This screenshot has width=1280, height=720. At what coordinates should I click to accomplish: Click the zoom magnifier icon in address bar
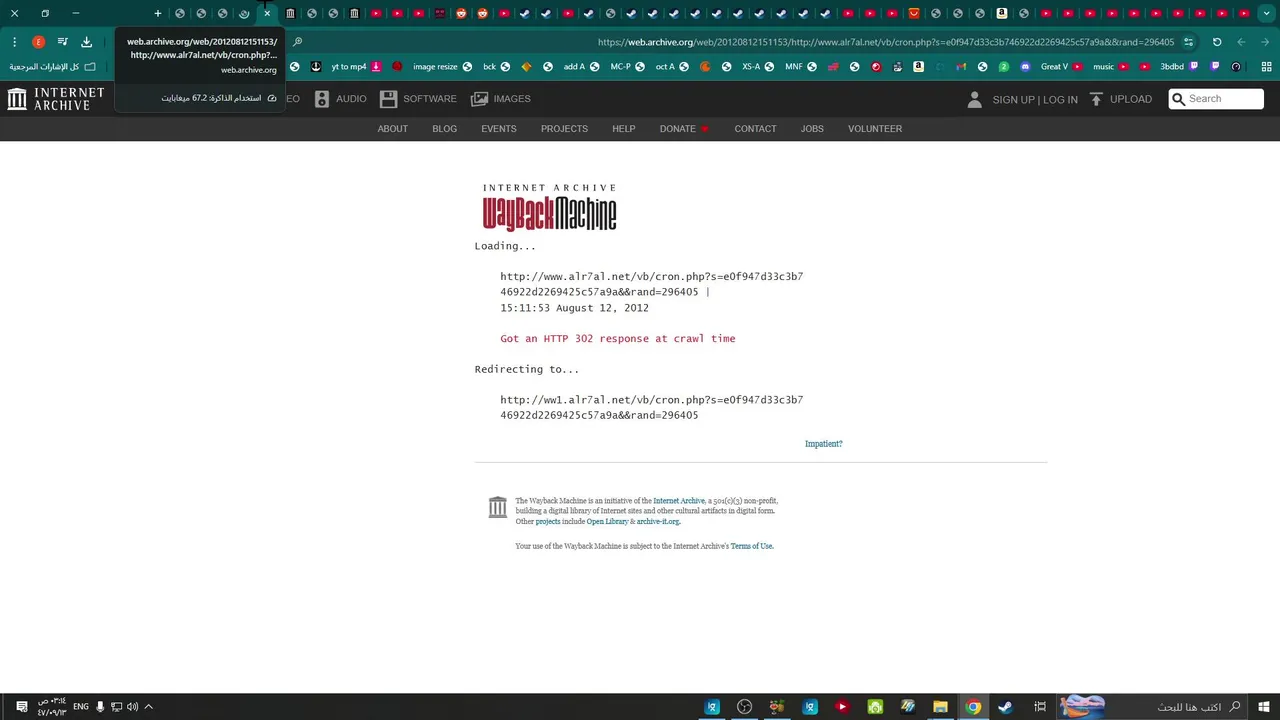point(297,42)
